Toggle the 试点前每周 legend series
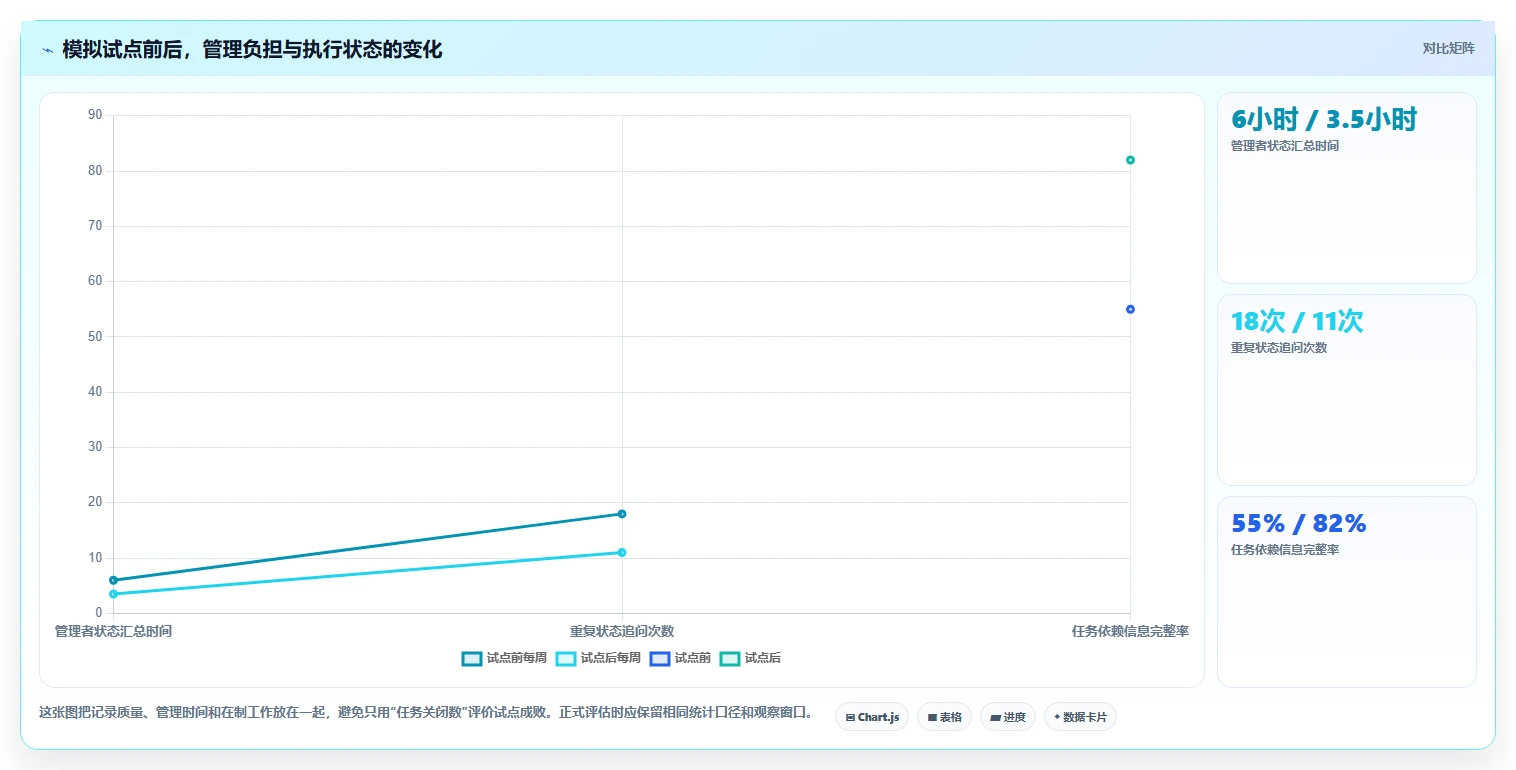The height and width of the screenshot is (770, 1516). click(505, 658)
